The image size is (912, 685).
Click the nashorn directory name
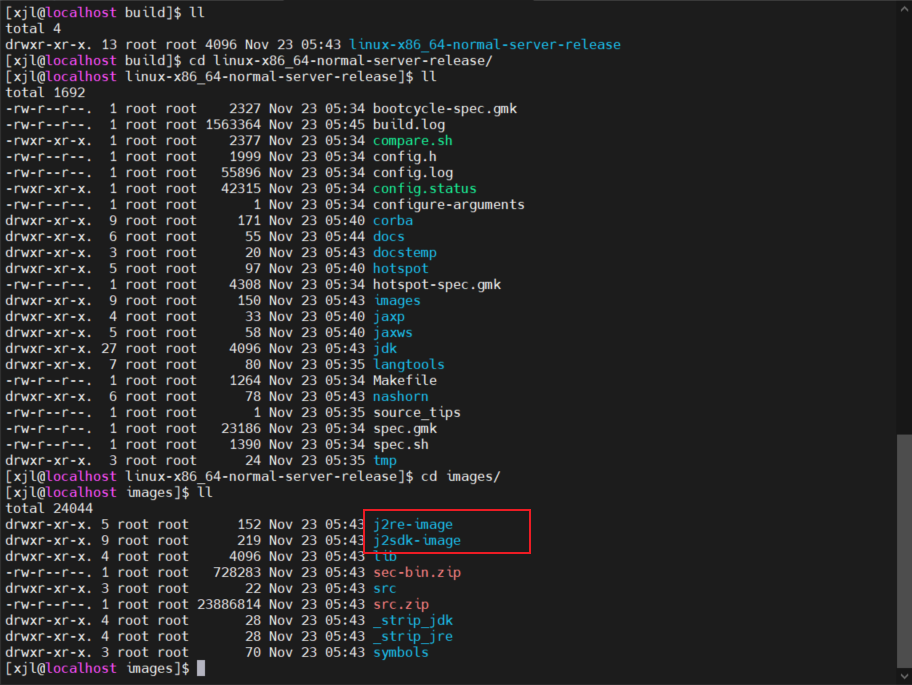pyautogui.click(x=401, y=397)
